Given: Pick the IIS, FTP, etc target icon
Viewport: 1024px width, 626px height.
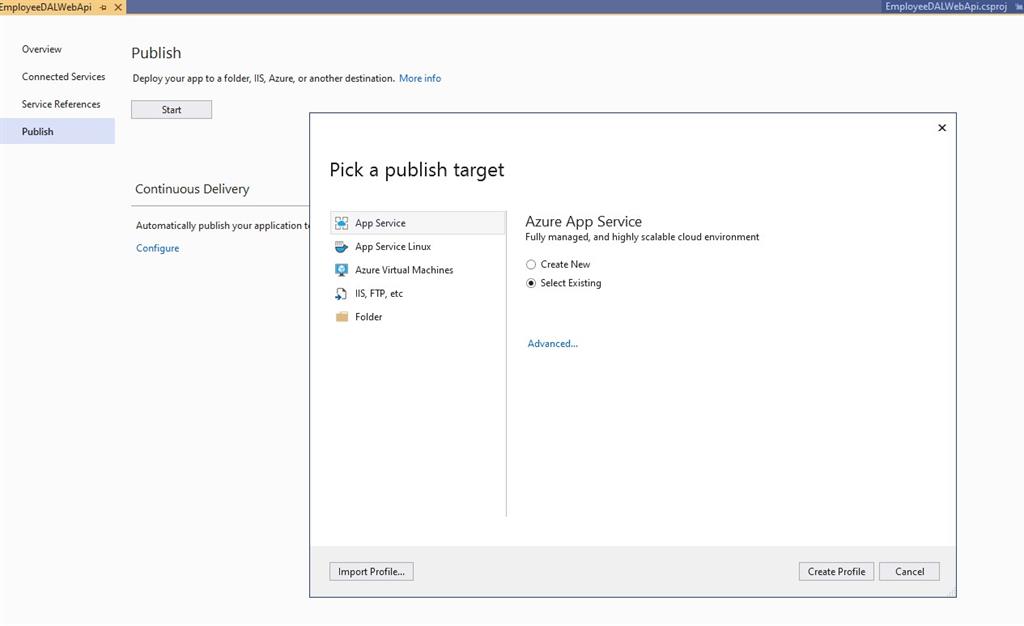Looking at the screenshot, I should coord(341,293).
